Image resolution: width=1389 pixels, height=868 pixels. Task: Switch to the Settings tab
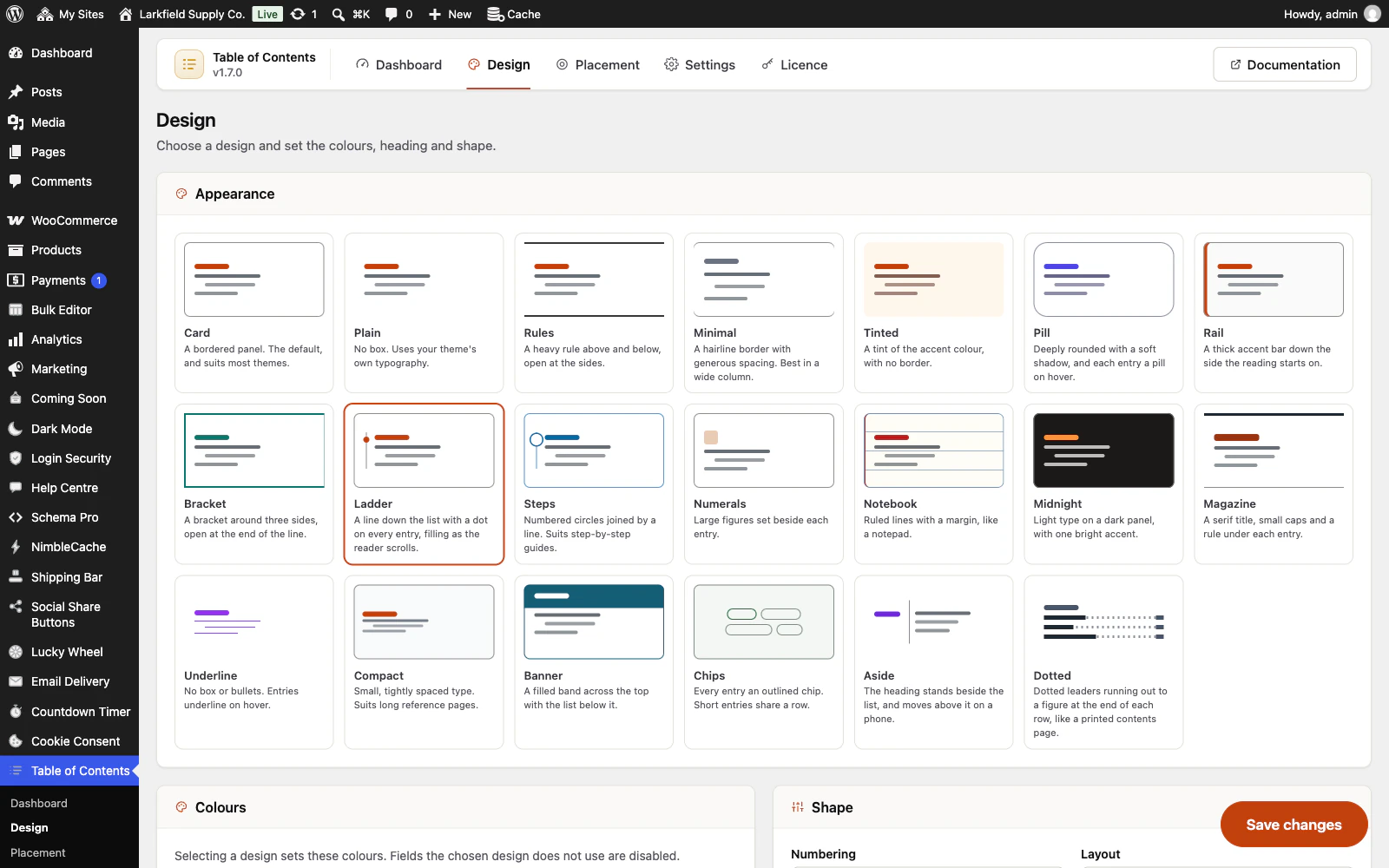pyautogui.click(x=700, y=65)
